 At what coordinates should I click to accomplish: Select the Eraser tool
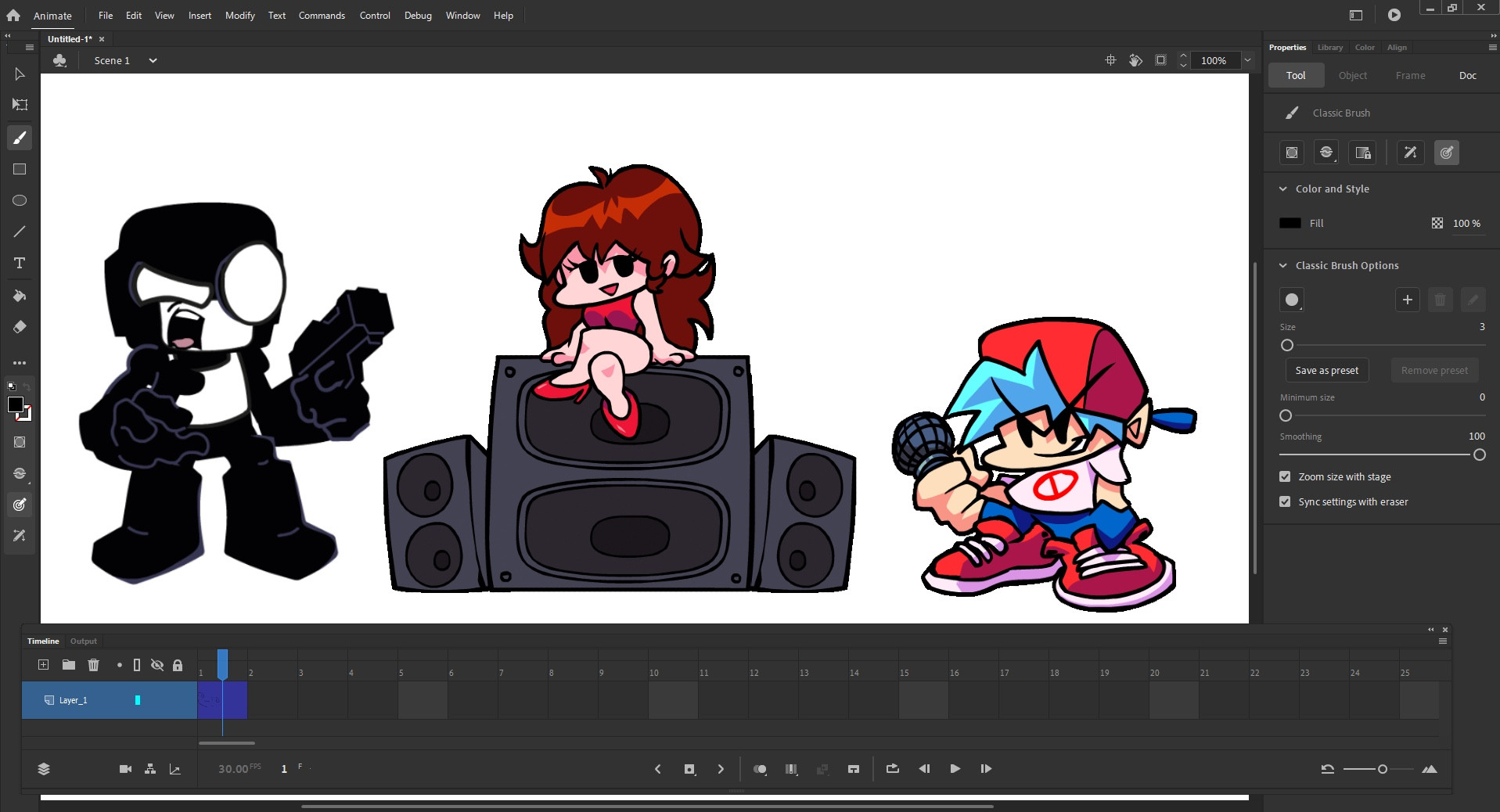coord(19,327)
